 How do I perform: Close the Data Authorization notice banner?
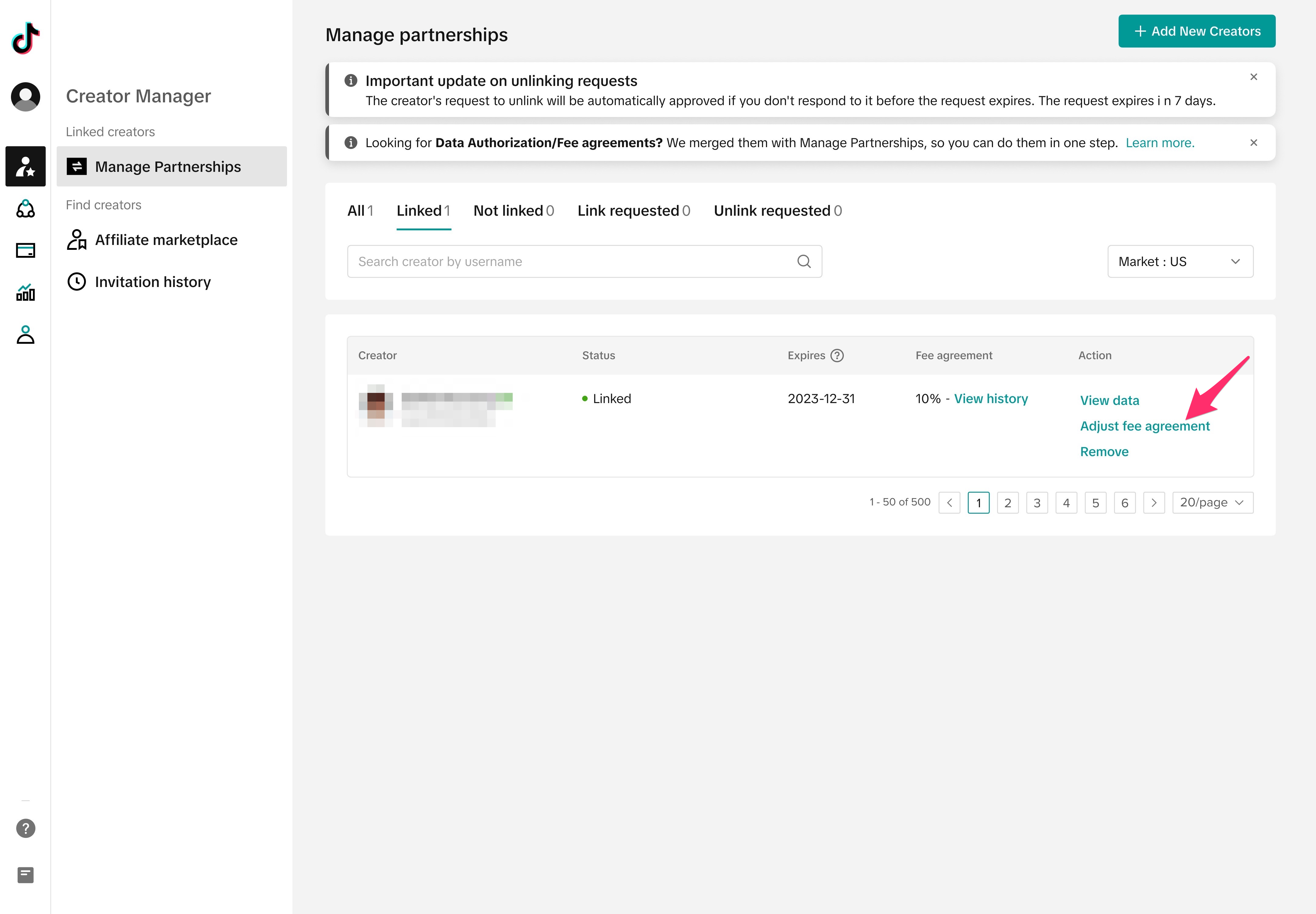tap(1254, 143)
